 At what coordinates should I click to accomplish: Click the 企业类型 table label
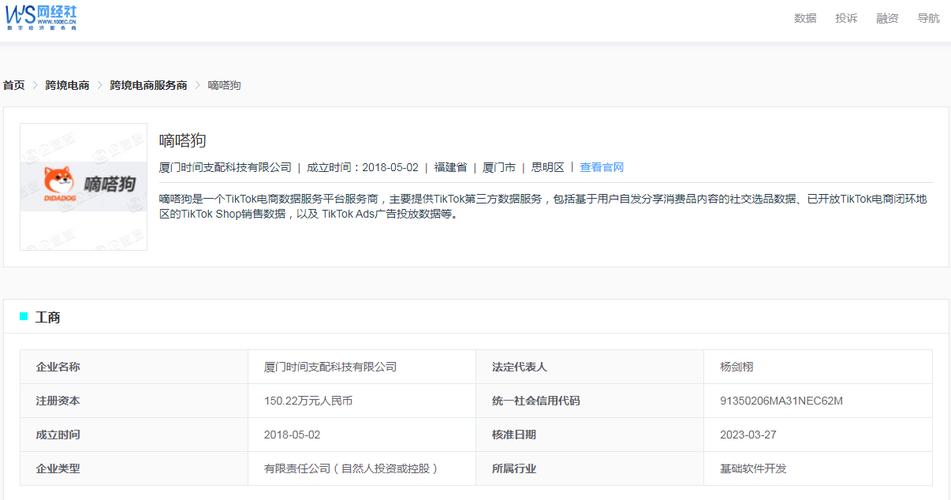click(x=58, y=468)
